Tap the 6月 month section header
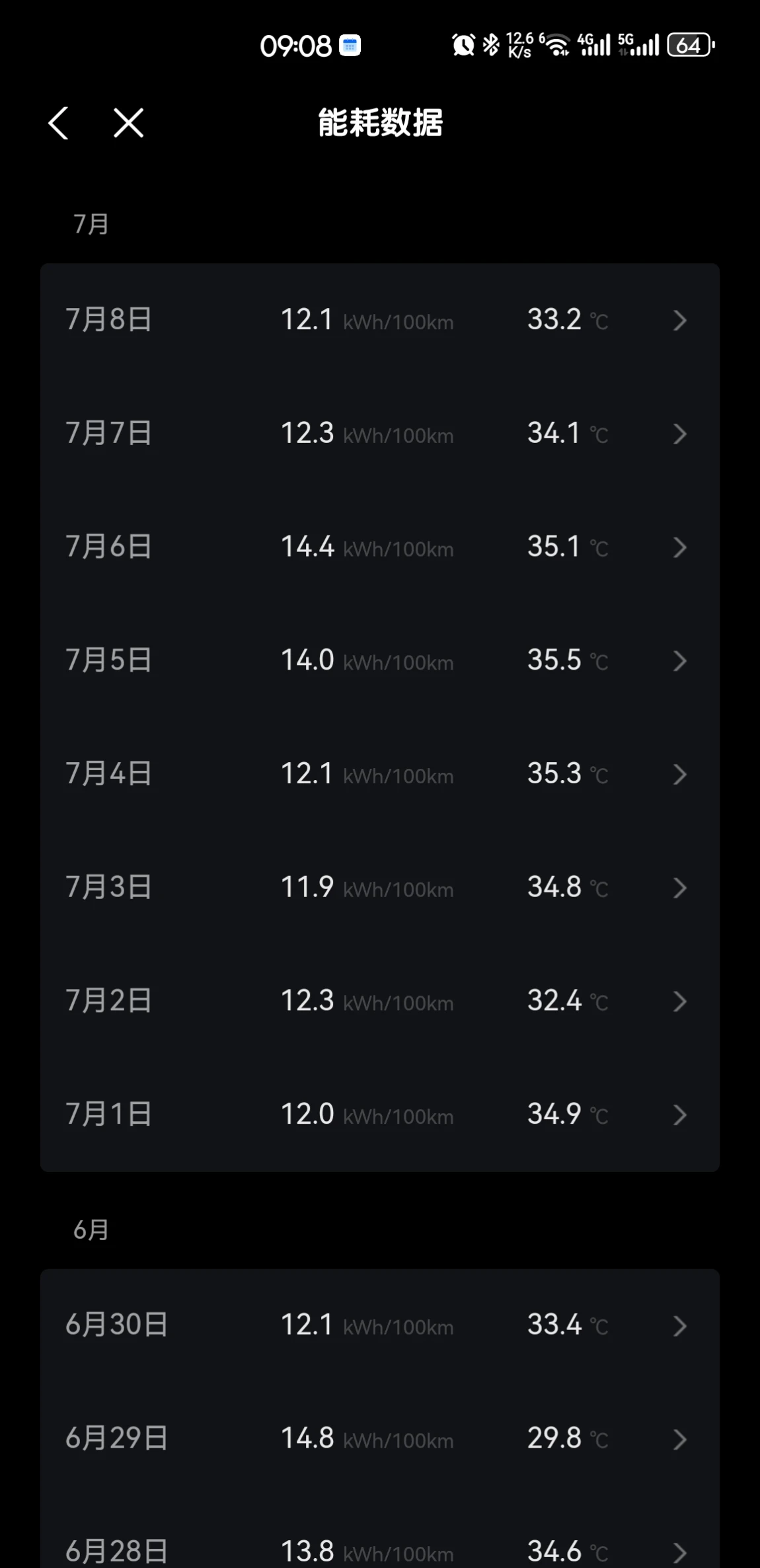The width and height of the screenshot is (760, 1568). tap(91, 1230)
